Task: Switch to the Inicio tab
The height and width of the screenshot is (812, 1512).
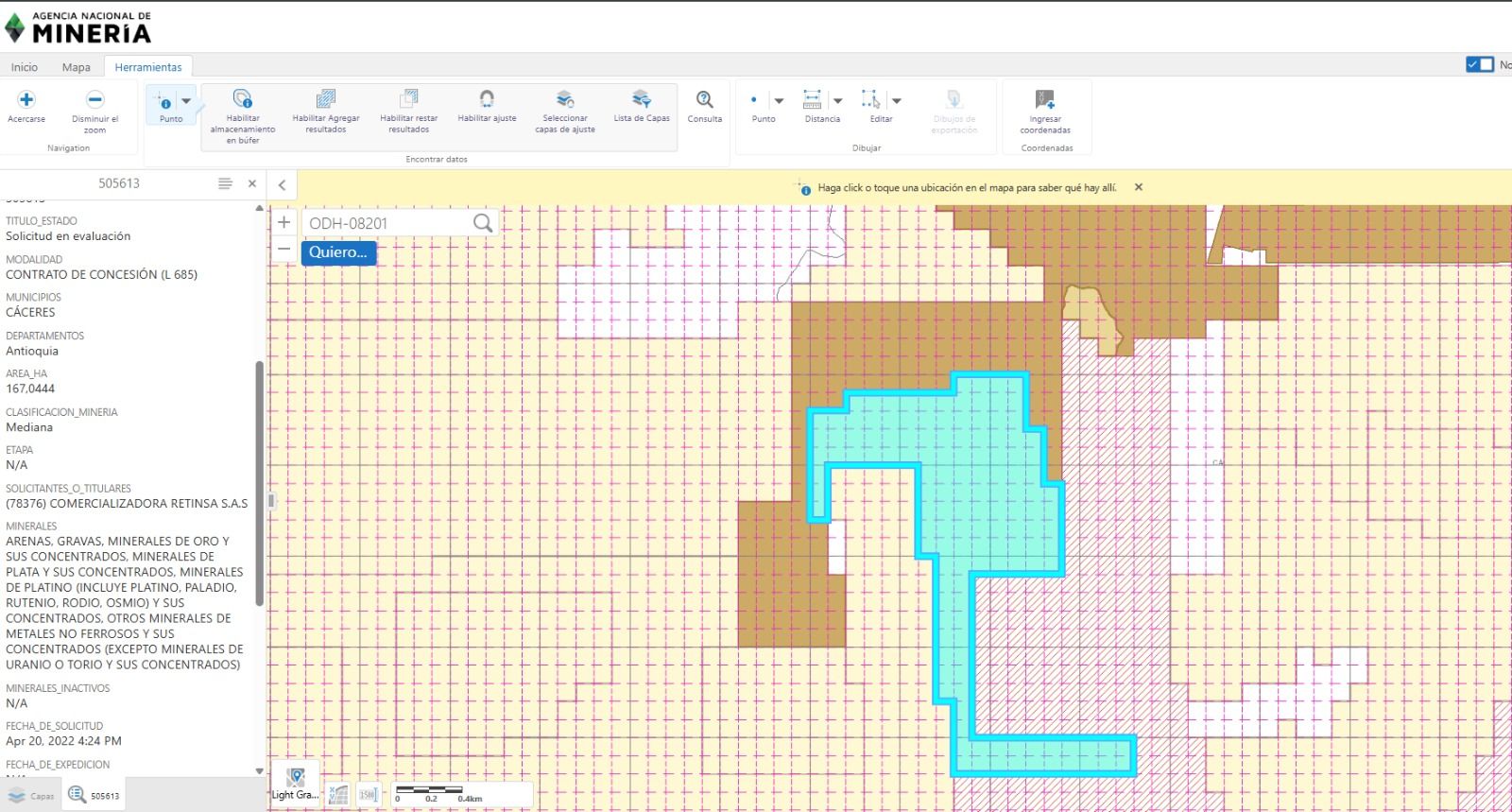Action: 25,67
